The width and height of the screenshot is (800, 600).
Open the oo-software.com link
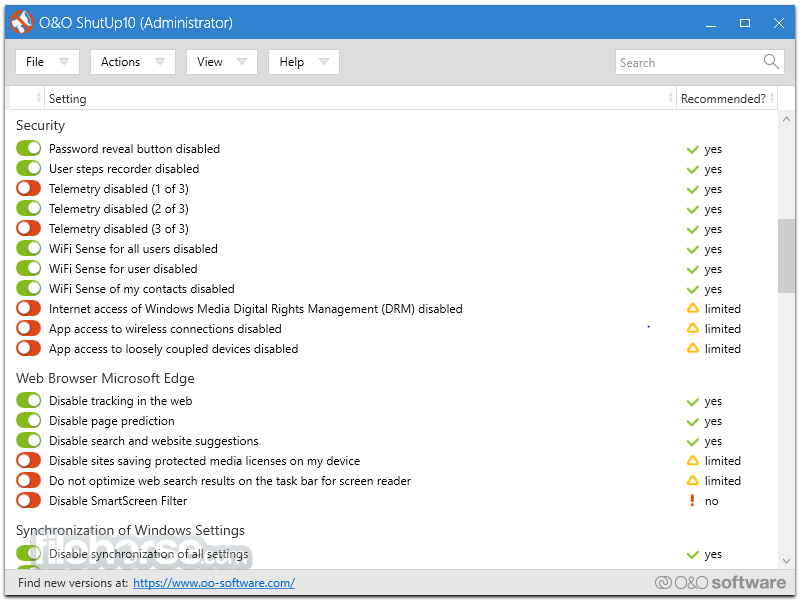click(214, 583)
